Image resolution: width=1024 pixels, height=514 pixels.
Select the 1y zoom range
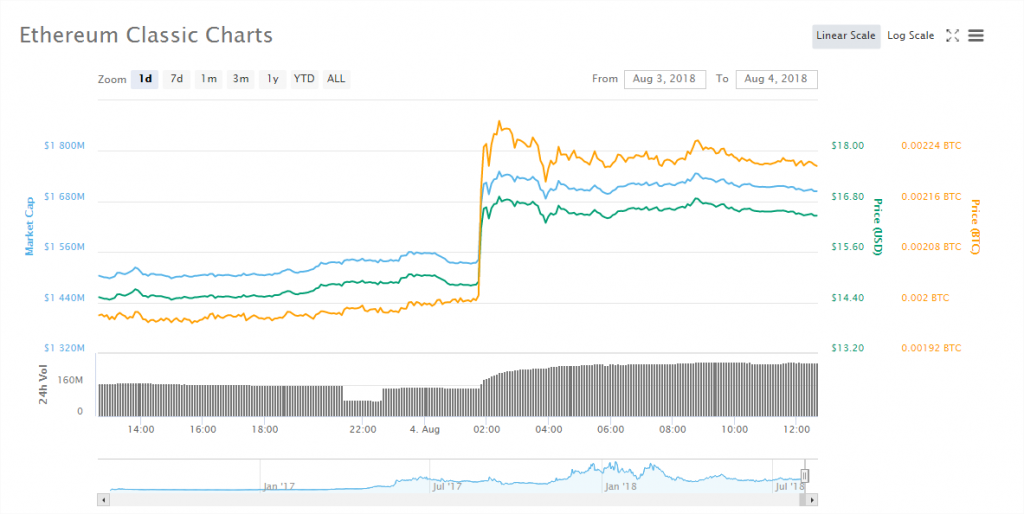coord(272,79)
